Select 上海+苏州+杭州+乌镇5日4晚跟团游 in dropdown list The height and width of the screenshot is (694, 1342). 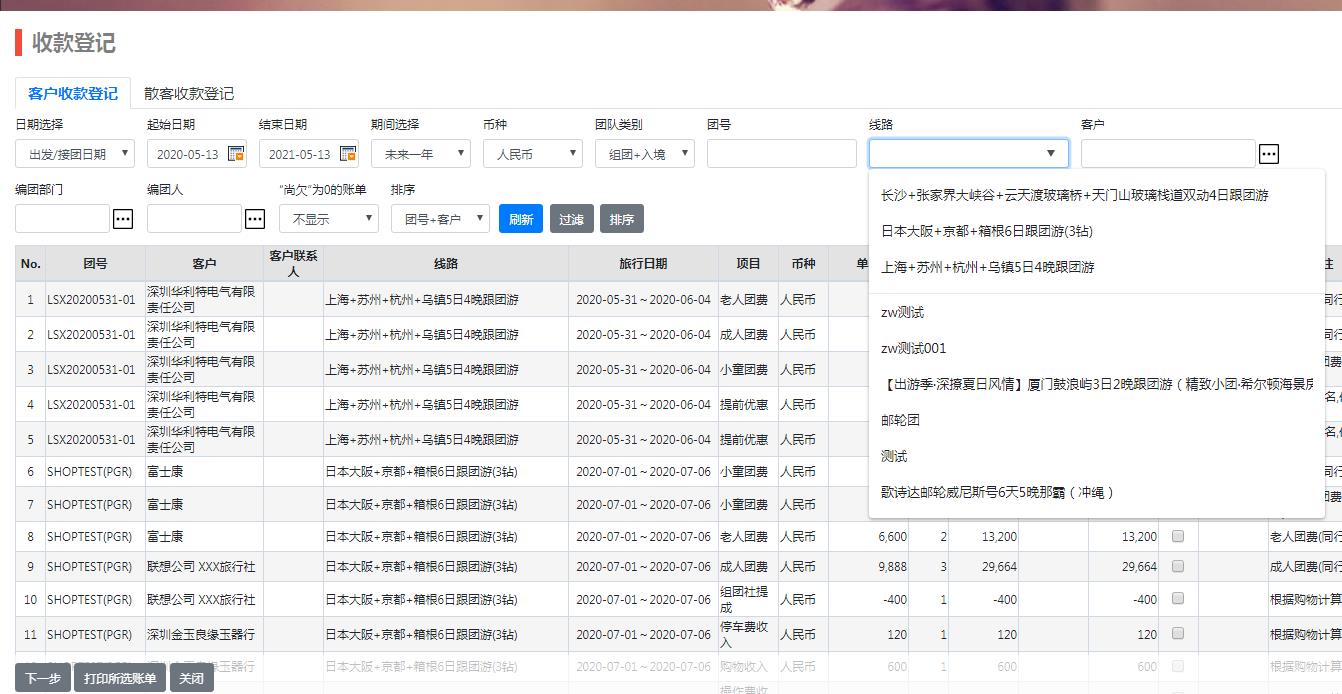(x=1097, y=267)
